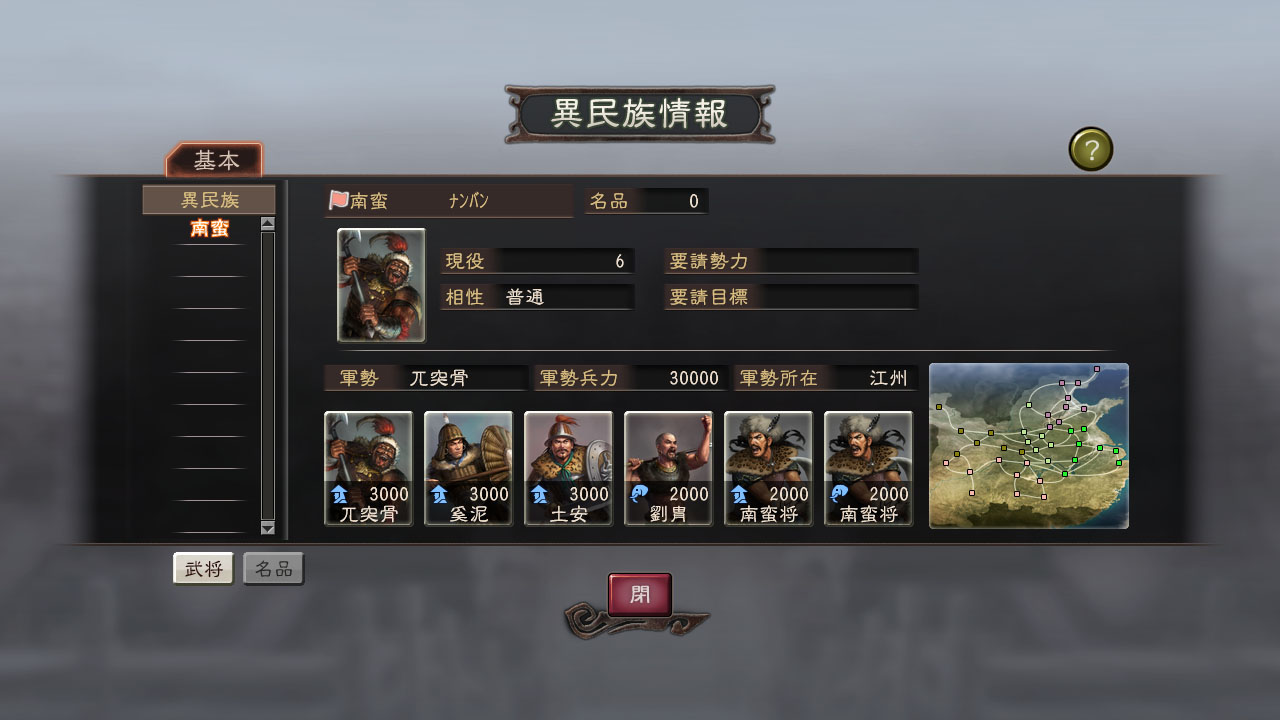
Task: Select the 劉貴 officer portrait card
Action: (668, 468)
